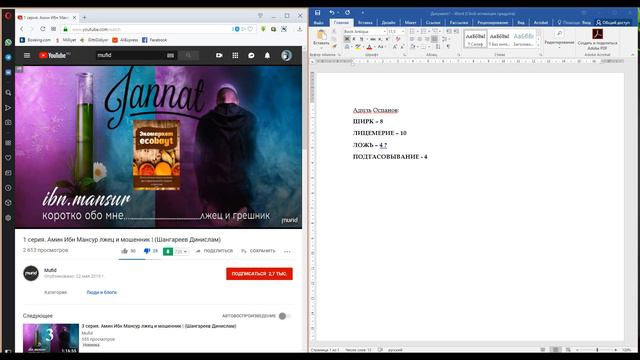Apply bold formatting in Word ribbon
This screenshot has height=360, width=640.
click(x=347, y=39)
